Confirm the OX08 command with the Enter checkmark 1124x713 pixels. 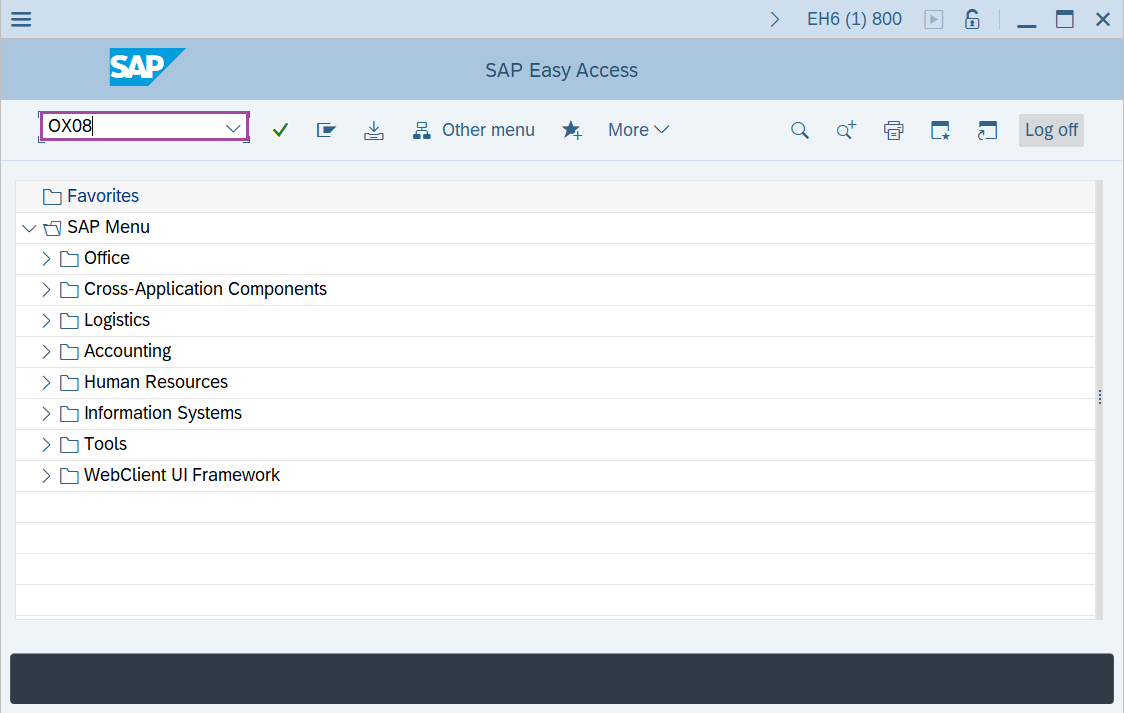(x=280, y=129)
